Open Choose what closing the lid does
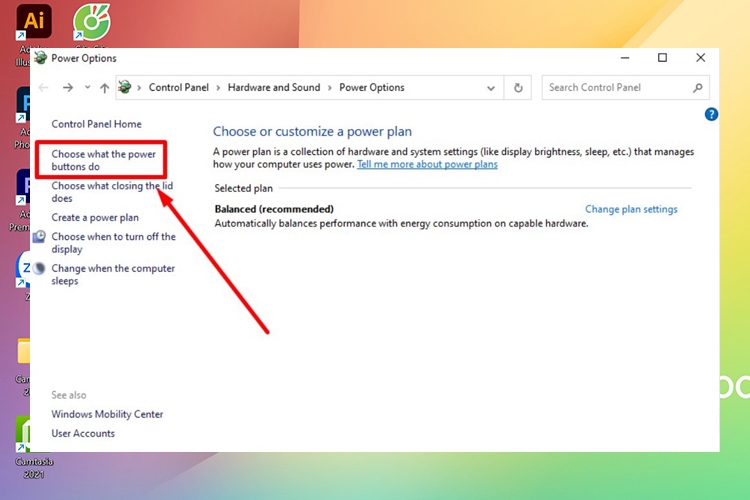750x500 pixels. (112, 192)
